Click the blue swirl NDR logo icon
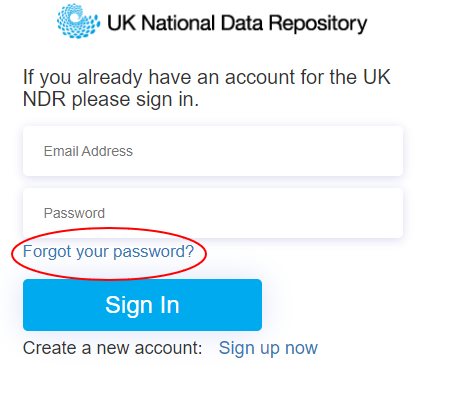The width and height of the screenshot is (455, 403). point(78,21)
